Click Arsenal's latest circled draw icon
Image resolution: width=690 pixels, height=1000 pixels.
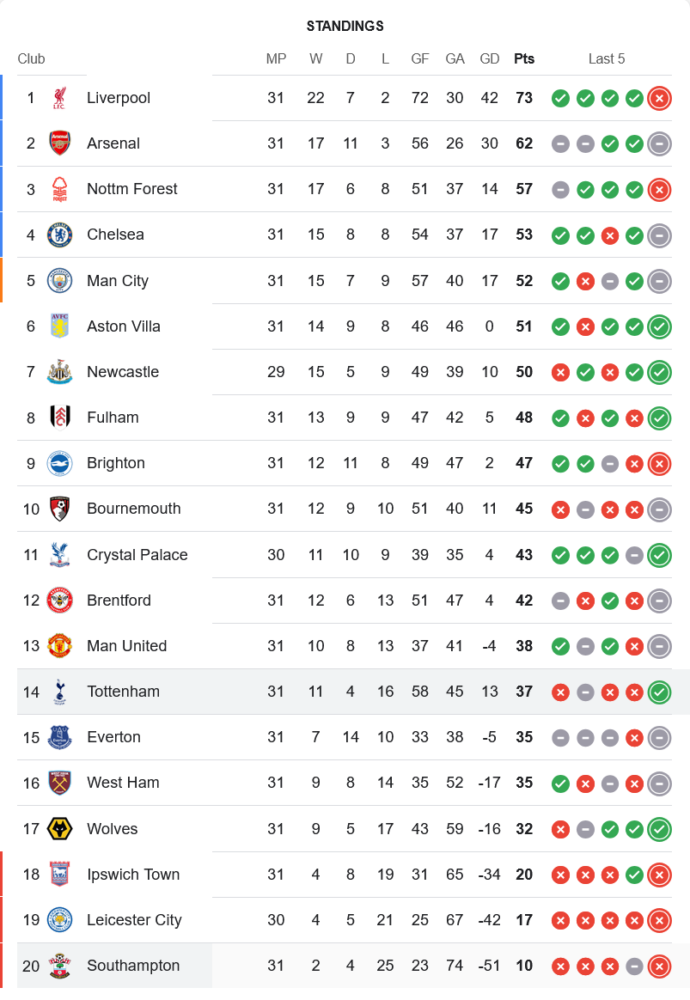(x=659, y=144)
